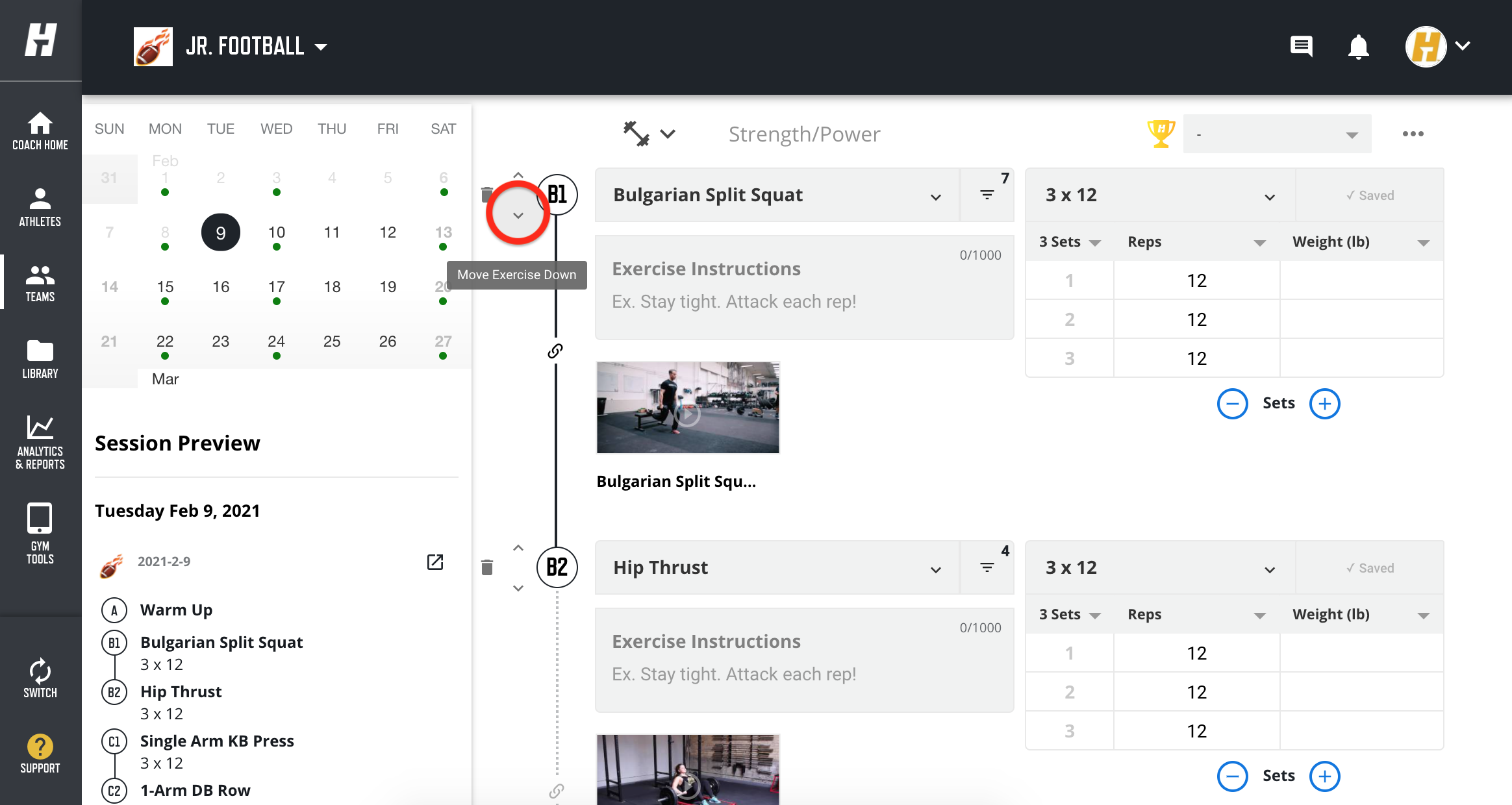
Task: Open the Reps column dropdown for Hip Thrust
Action: coord(1196,615)
